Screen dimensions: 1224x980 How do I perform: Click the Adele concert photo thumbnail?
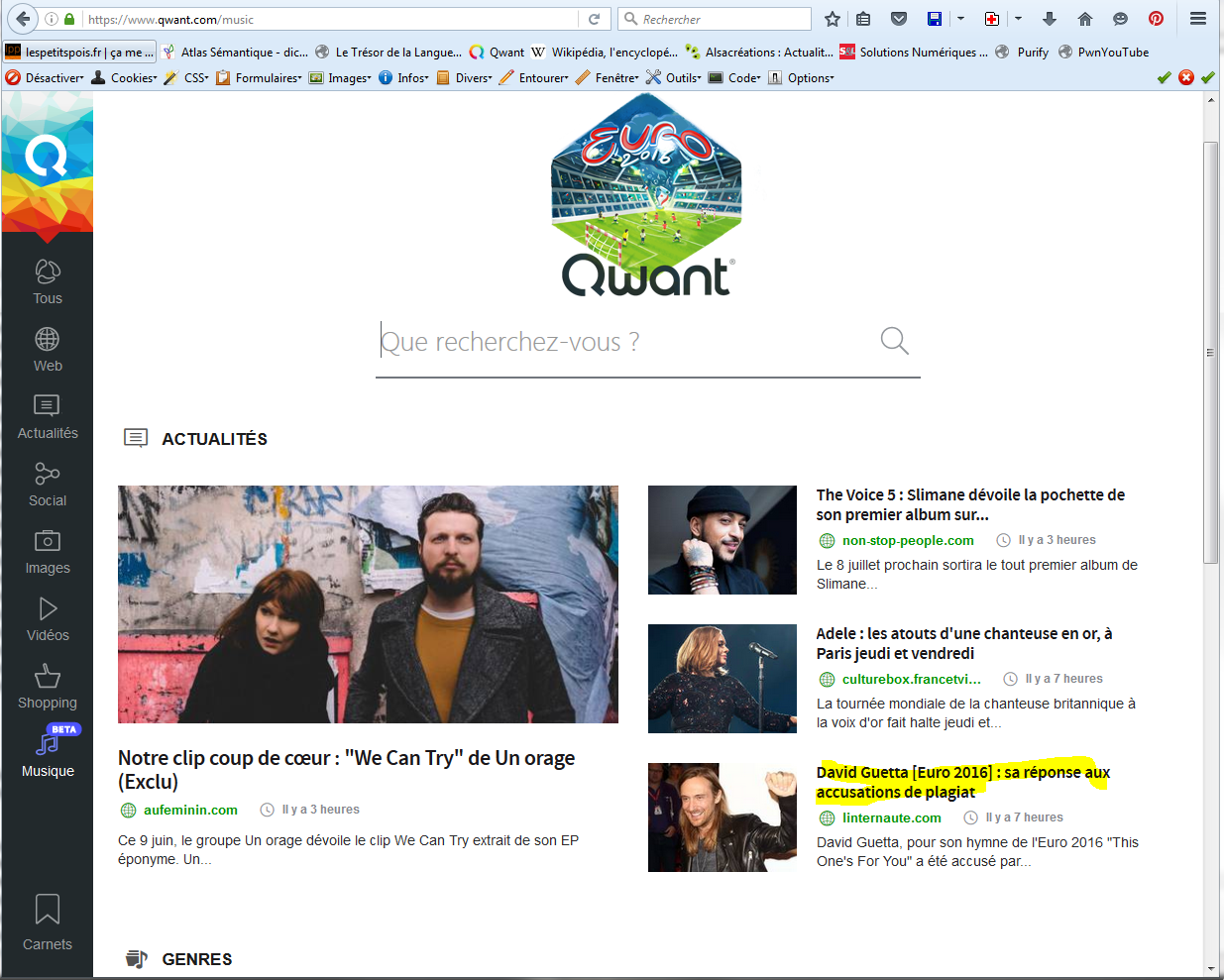722,679
